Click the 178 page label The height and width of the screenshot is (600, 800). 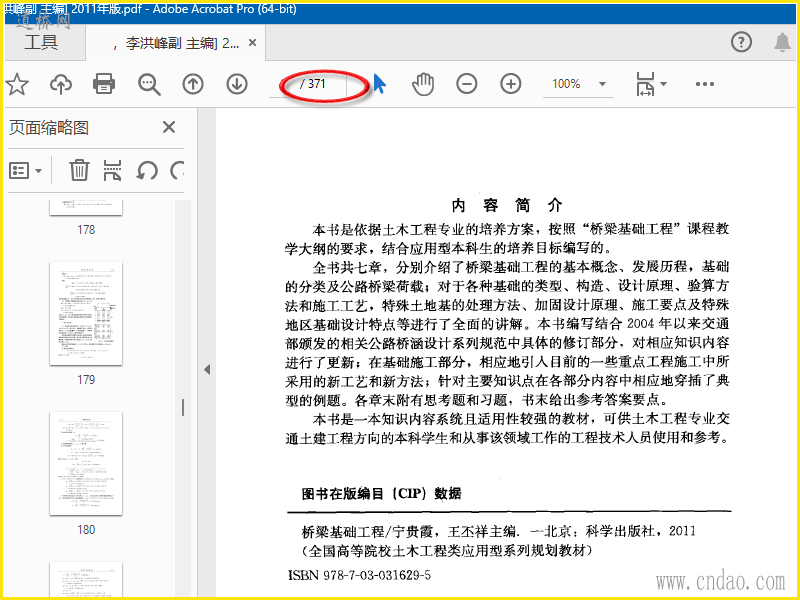click(x=86, y=230)
